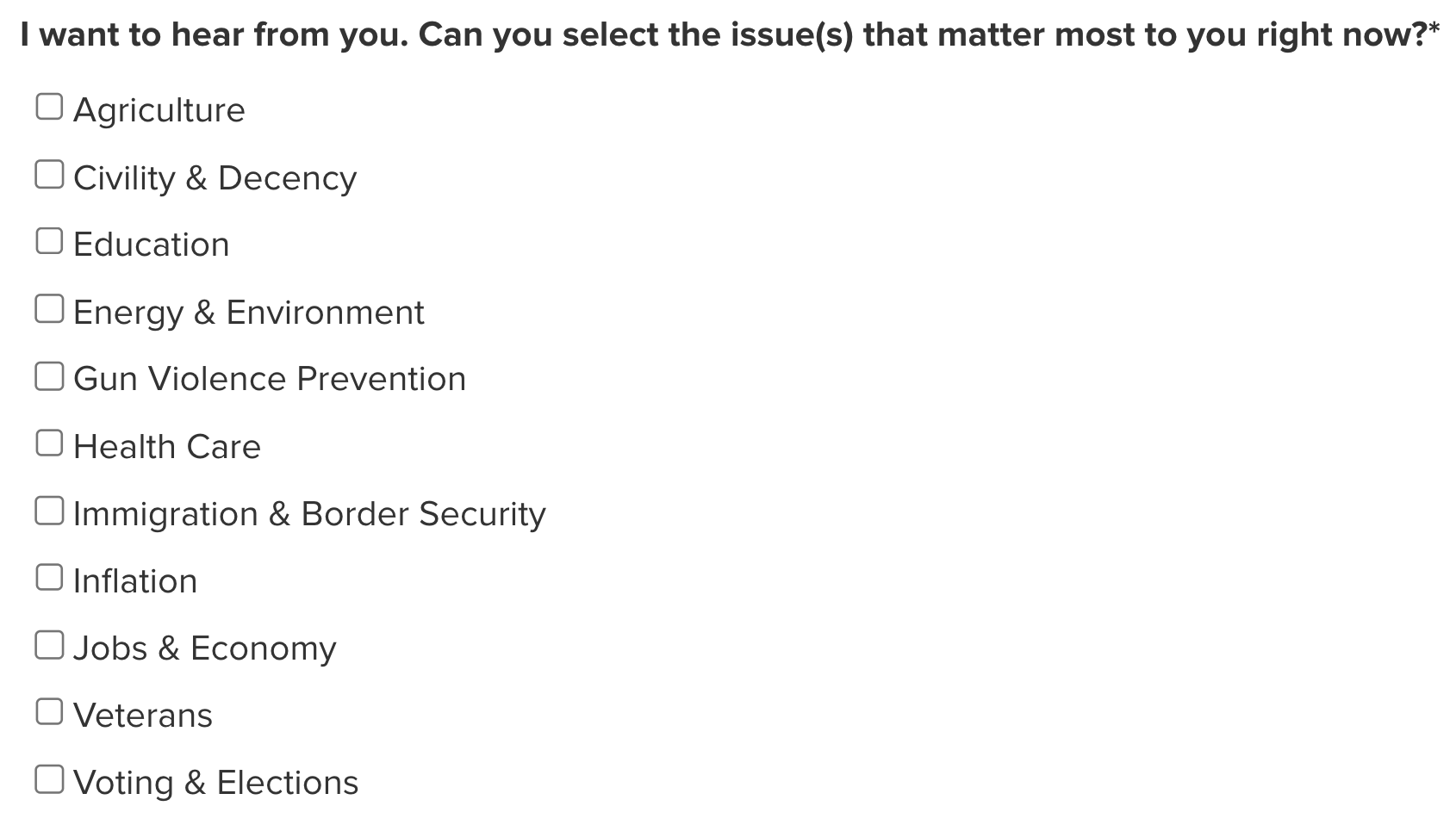
Task: Click the "Jobs & Economy" label text
Action: coord(205,648)
